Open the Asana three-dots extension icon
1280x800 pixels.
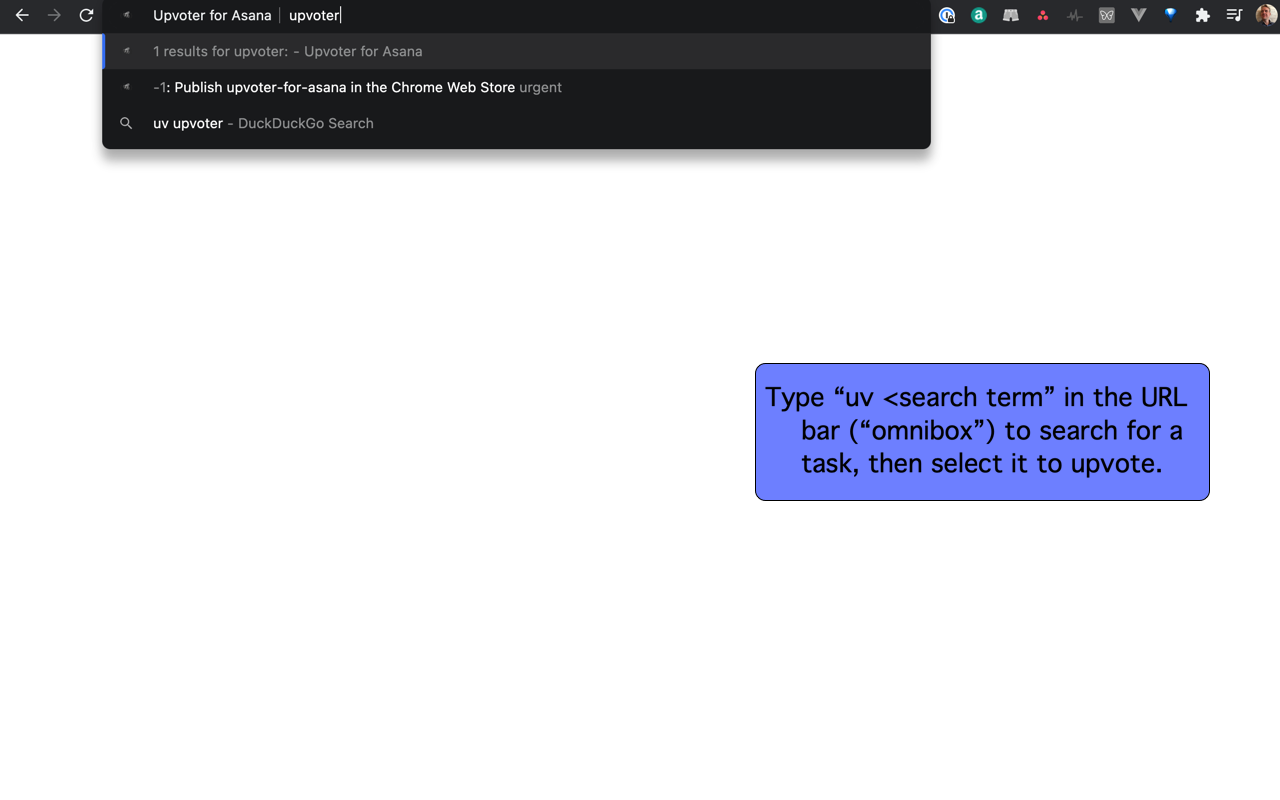pos(1043,15)
